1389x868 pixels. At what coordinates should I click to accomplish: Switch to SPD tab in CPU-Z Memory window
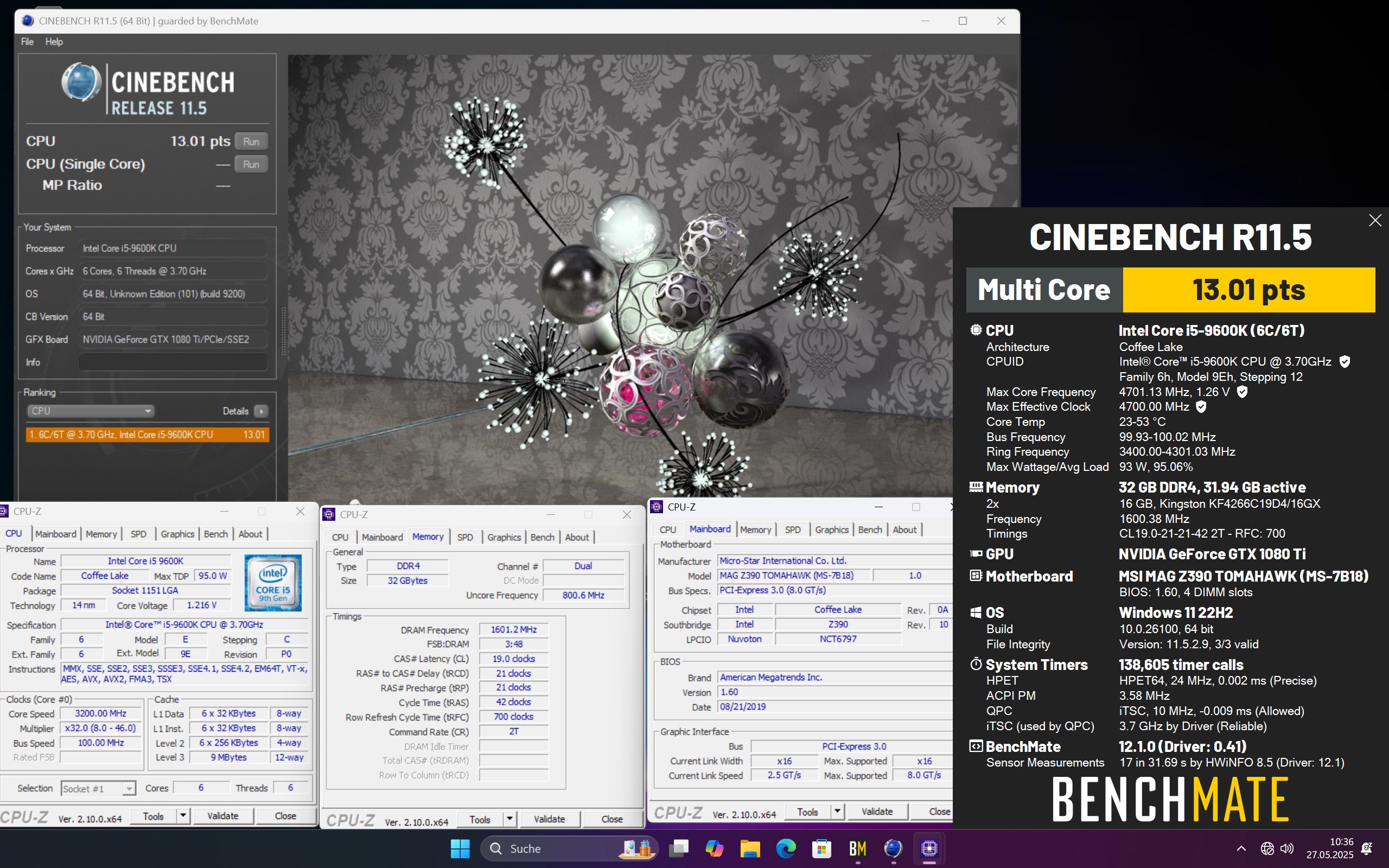pyautogui.click(x=465, y=537)
